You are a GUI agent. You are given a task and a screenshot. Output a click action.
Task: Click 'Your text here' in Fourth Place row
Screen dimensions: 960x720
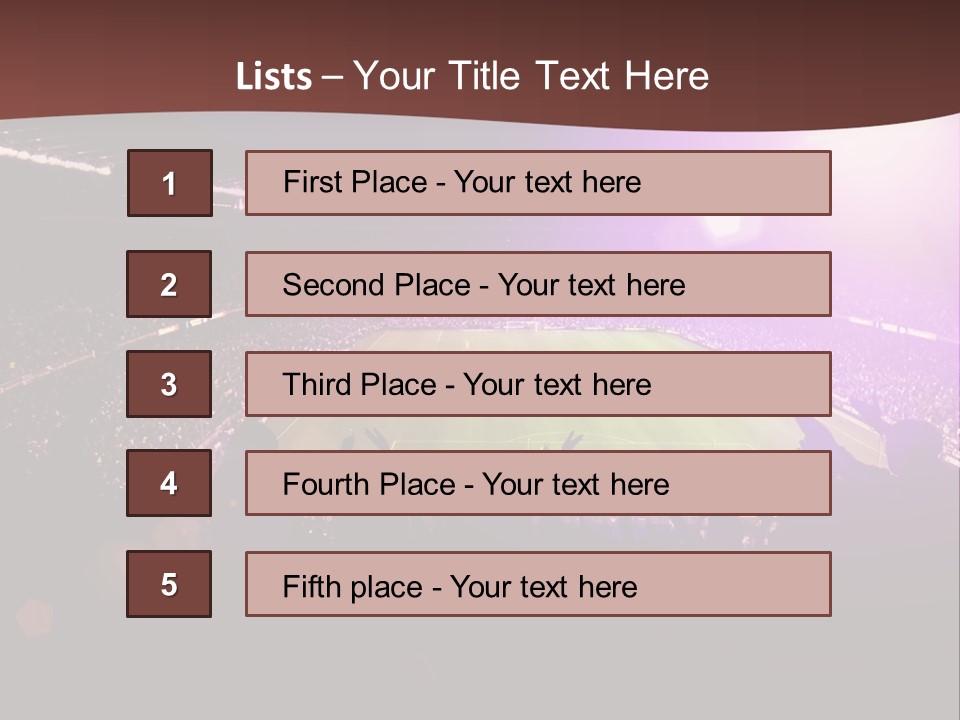[x=575, y=485]
